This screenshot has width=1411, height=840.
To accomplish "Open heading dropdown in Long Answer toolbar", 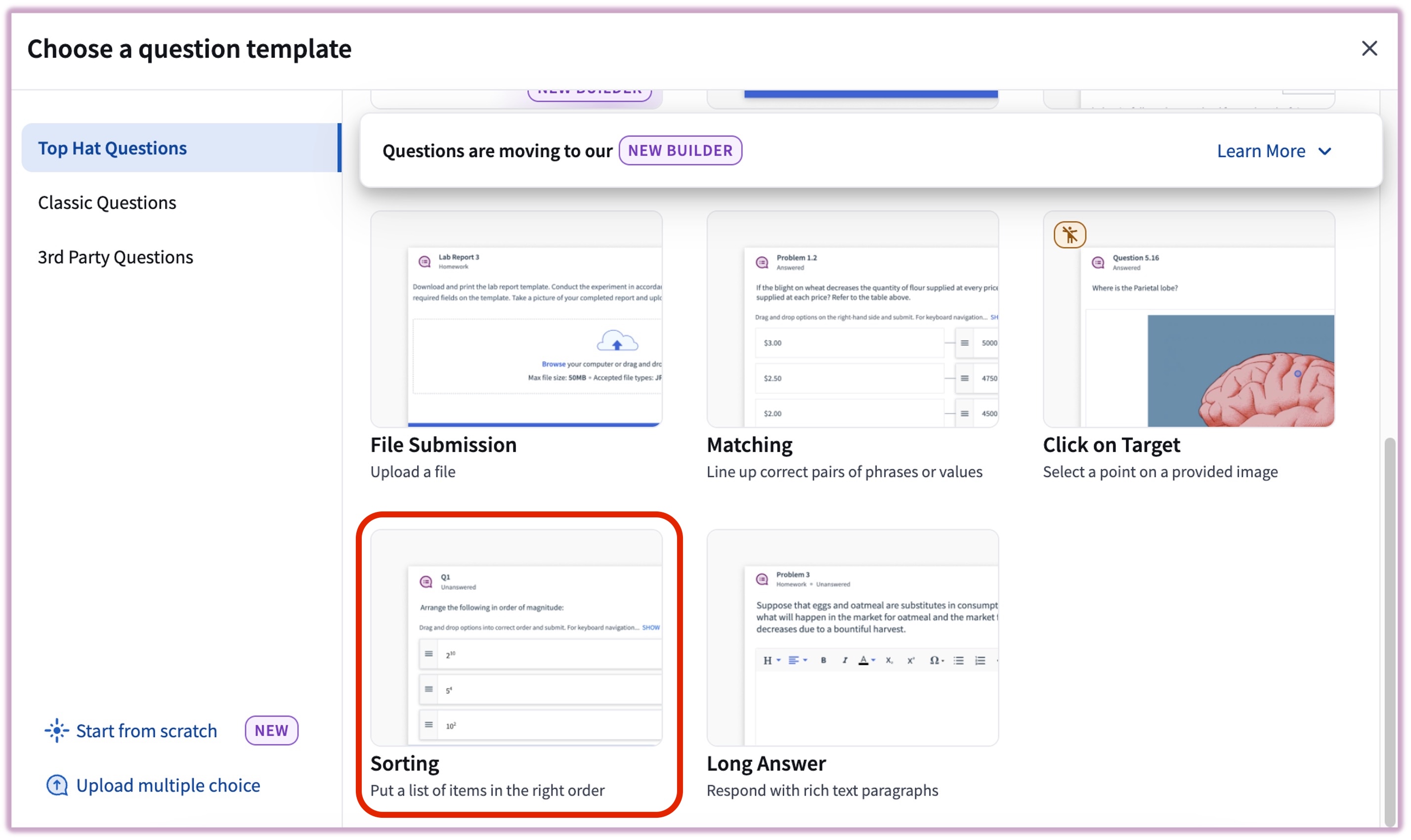I will (771, 660).
